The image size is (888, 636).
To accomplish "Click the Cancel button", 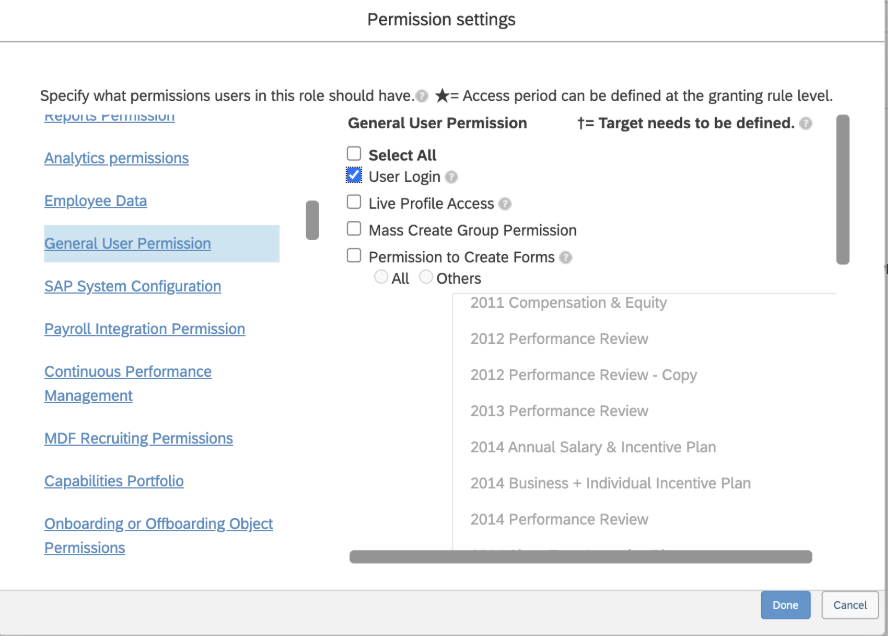I will [x=849, y=605].
